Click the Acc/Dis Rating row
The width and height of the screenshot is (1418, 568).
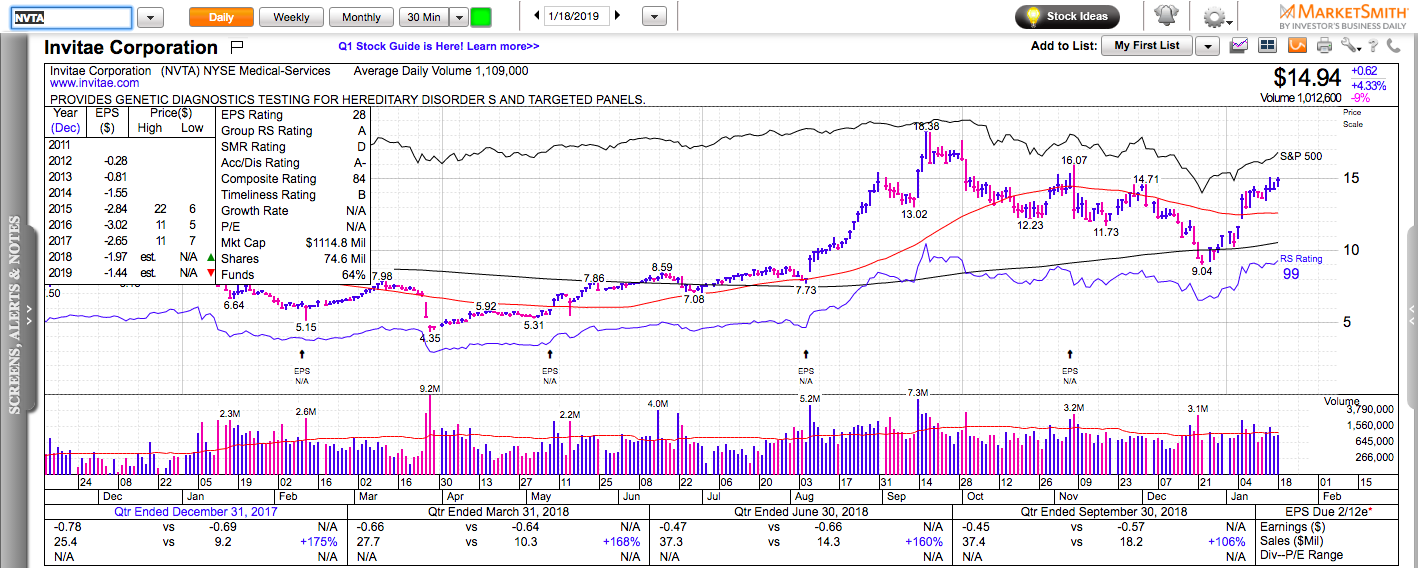[293, 163]
